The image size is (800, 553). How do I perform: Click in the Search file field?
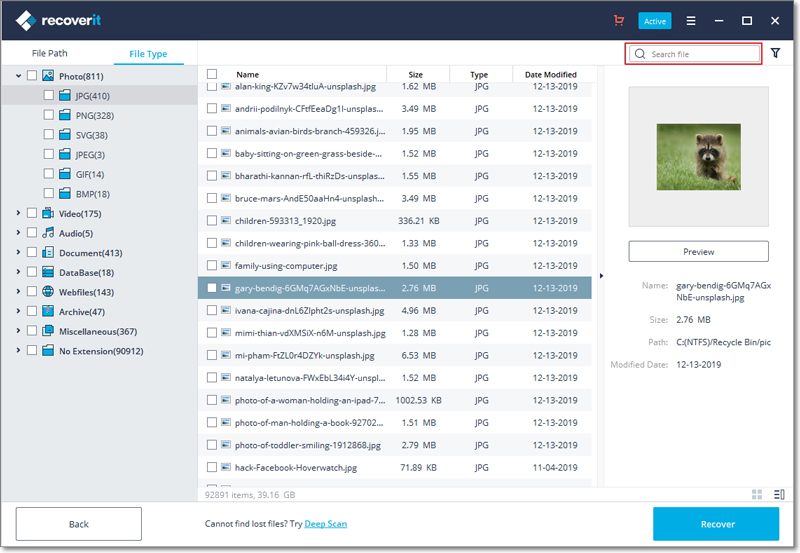[693, 54]
